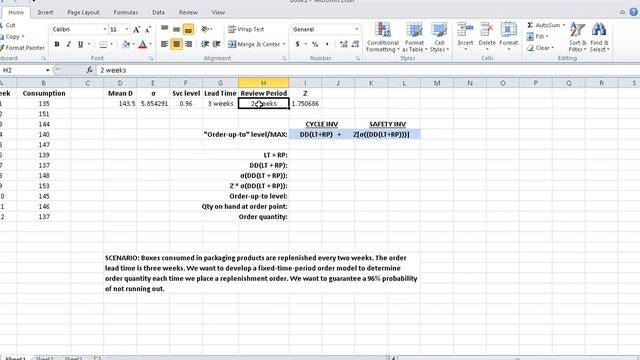Viewport: 640px width, 360px height.
Task: Apply Percent Style
Action: tap(315, 44)
